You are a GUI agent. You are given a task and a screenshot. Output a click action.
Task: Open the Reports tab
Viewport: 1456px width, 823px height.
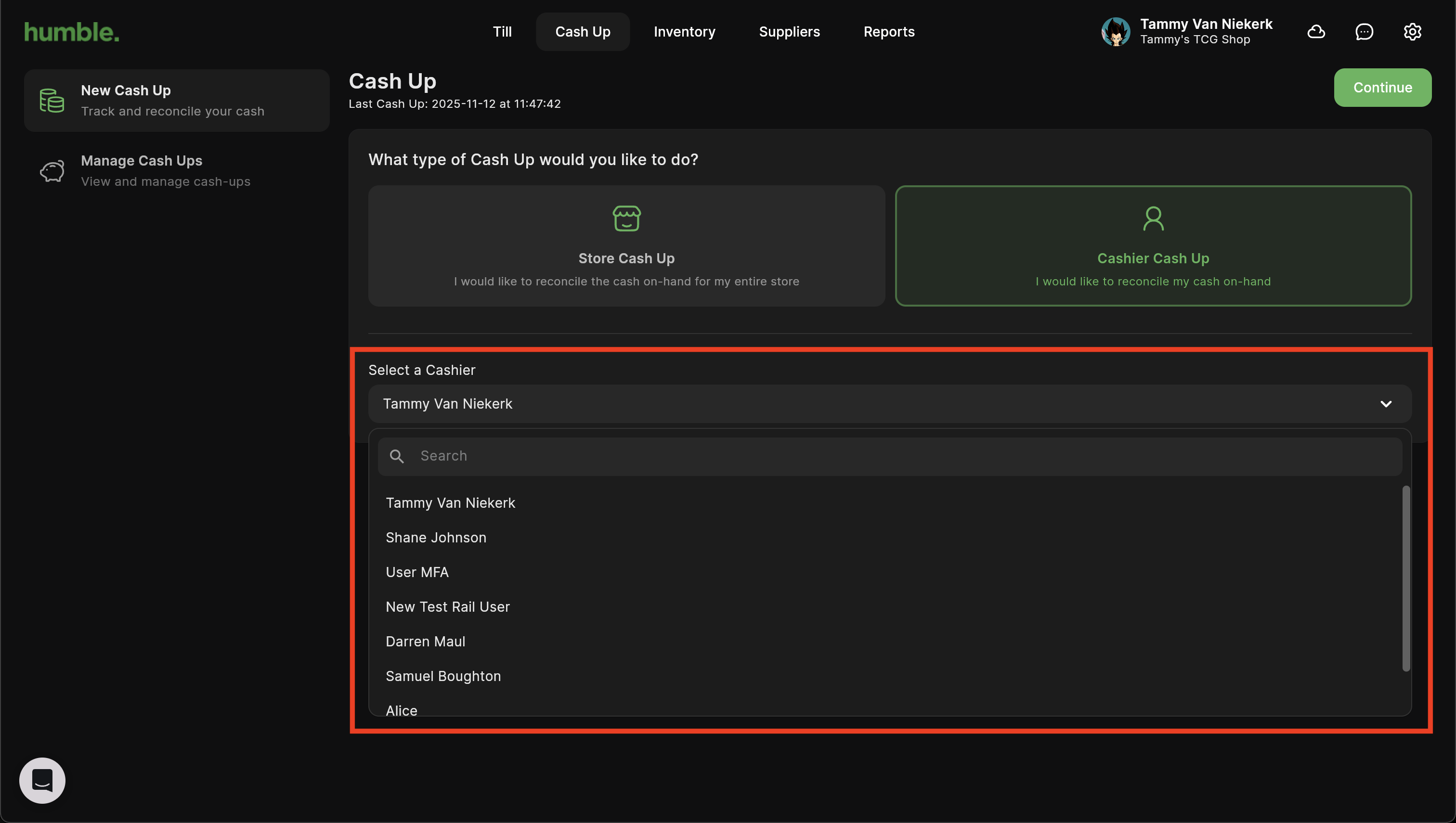(888, 32)
